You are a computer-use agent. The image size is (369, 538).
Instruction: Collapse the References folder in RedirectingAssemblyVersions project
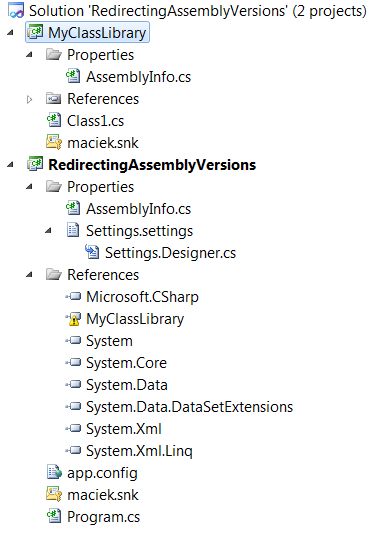coord(30,275)
